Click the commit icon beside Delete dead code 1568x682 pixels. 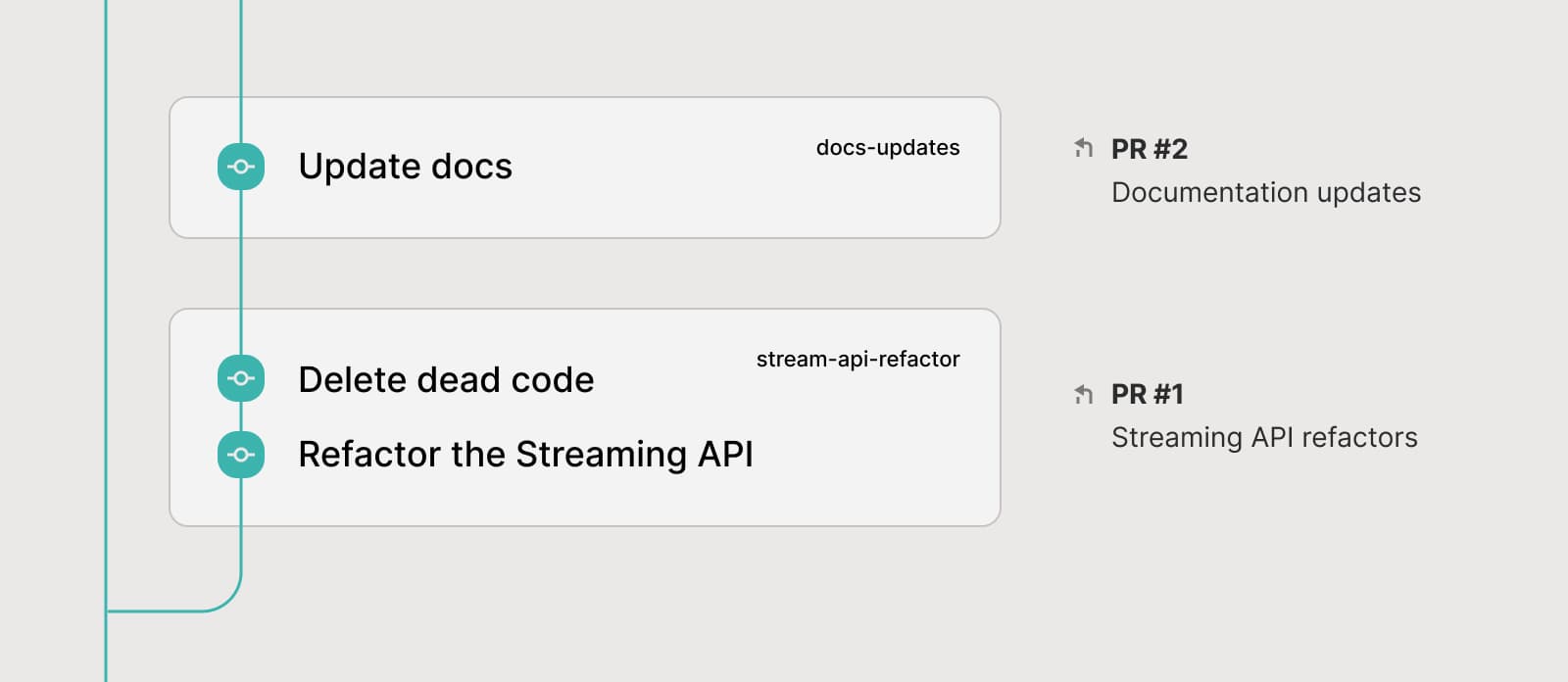241,378
